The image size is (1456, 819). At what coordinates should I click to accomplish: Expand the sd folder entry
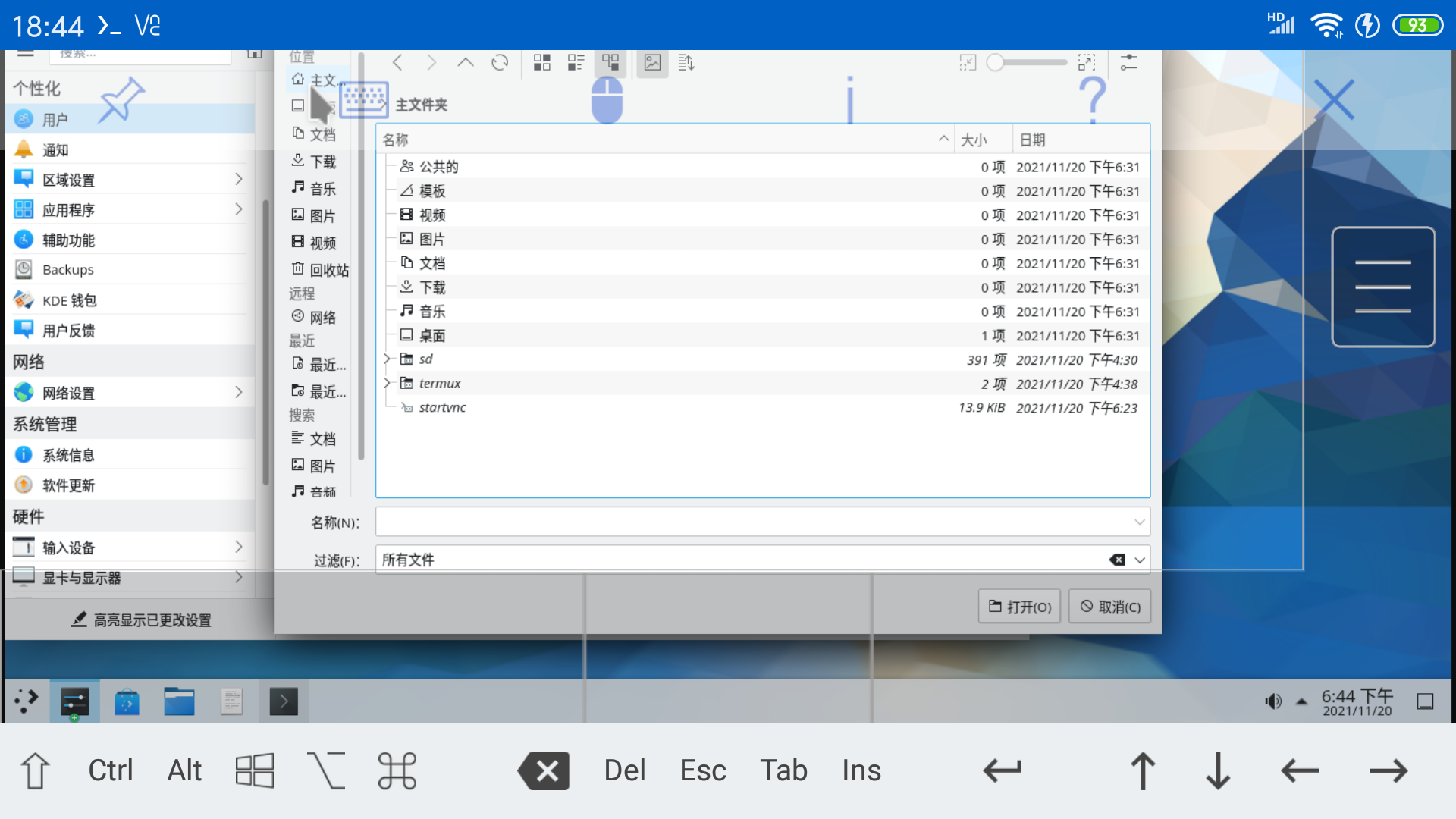click(387, 359)
